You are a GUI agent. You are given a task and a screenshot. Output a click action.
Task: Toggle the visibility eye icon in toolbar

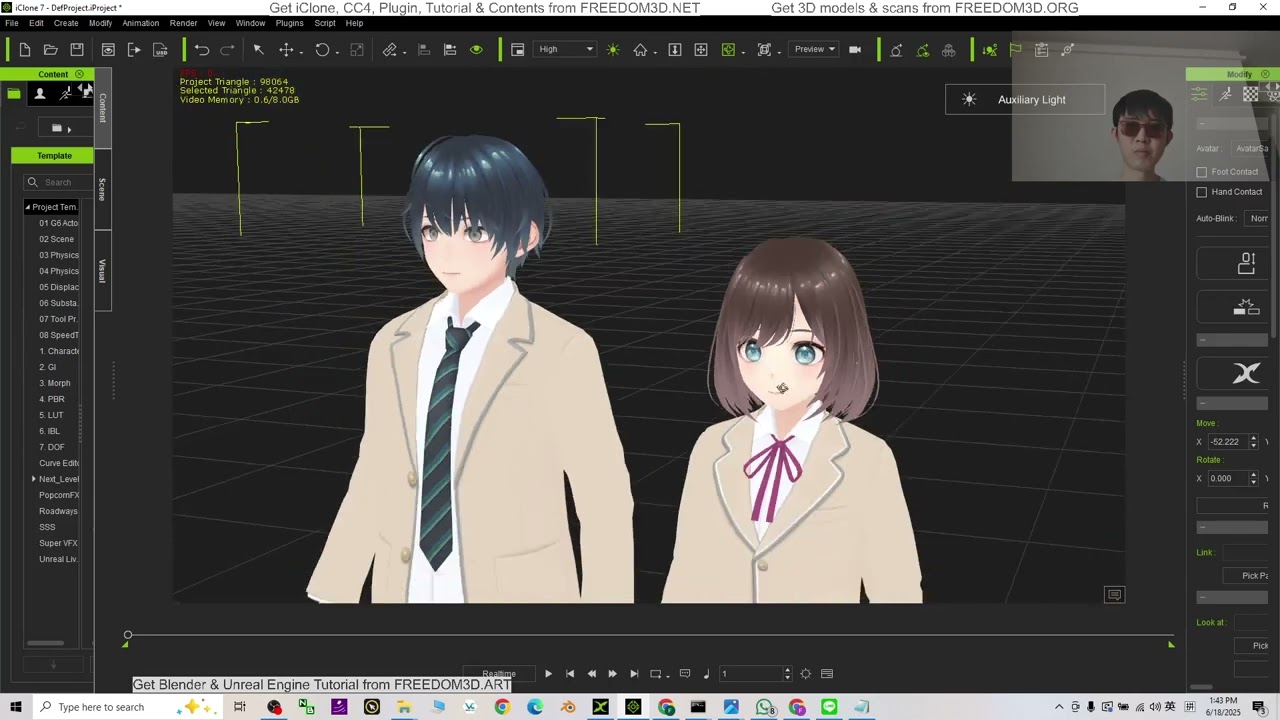(x=477, y=49)
